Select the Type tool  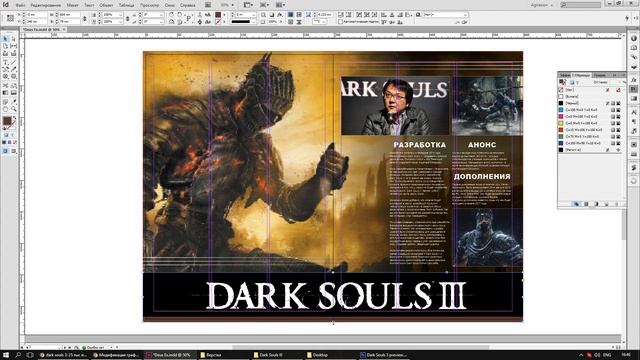tap(5, 62)
